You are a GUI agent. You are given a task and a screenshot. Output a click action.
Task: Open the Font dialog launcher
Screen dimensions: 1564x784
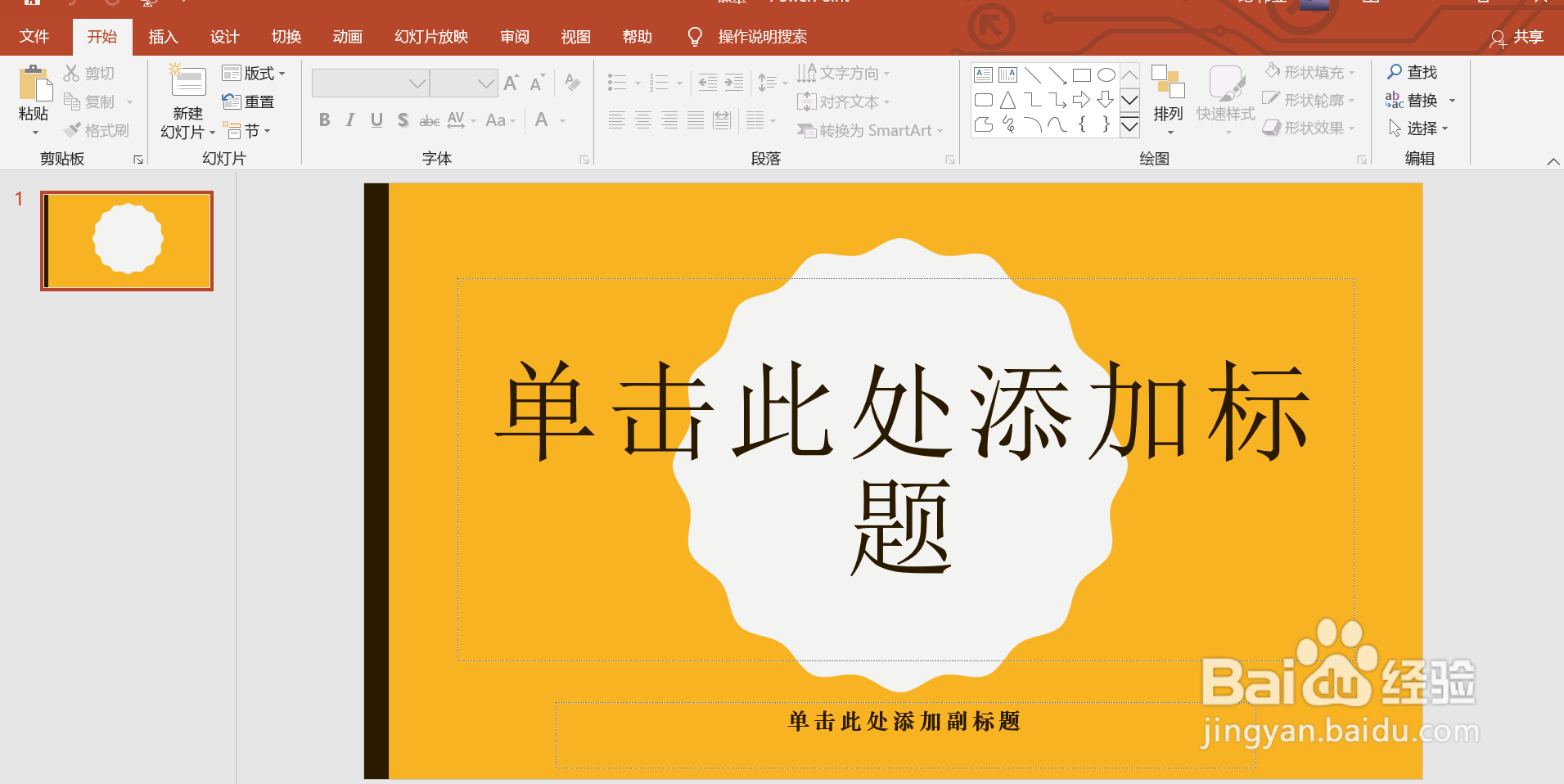(584, 160)
